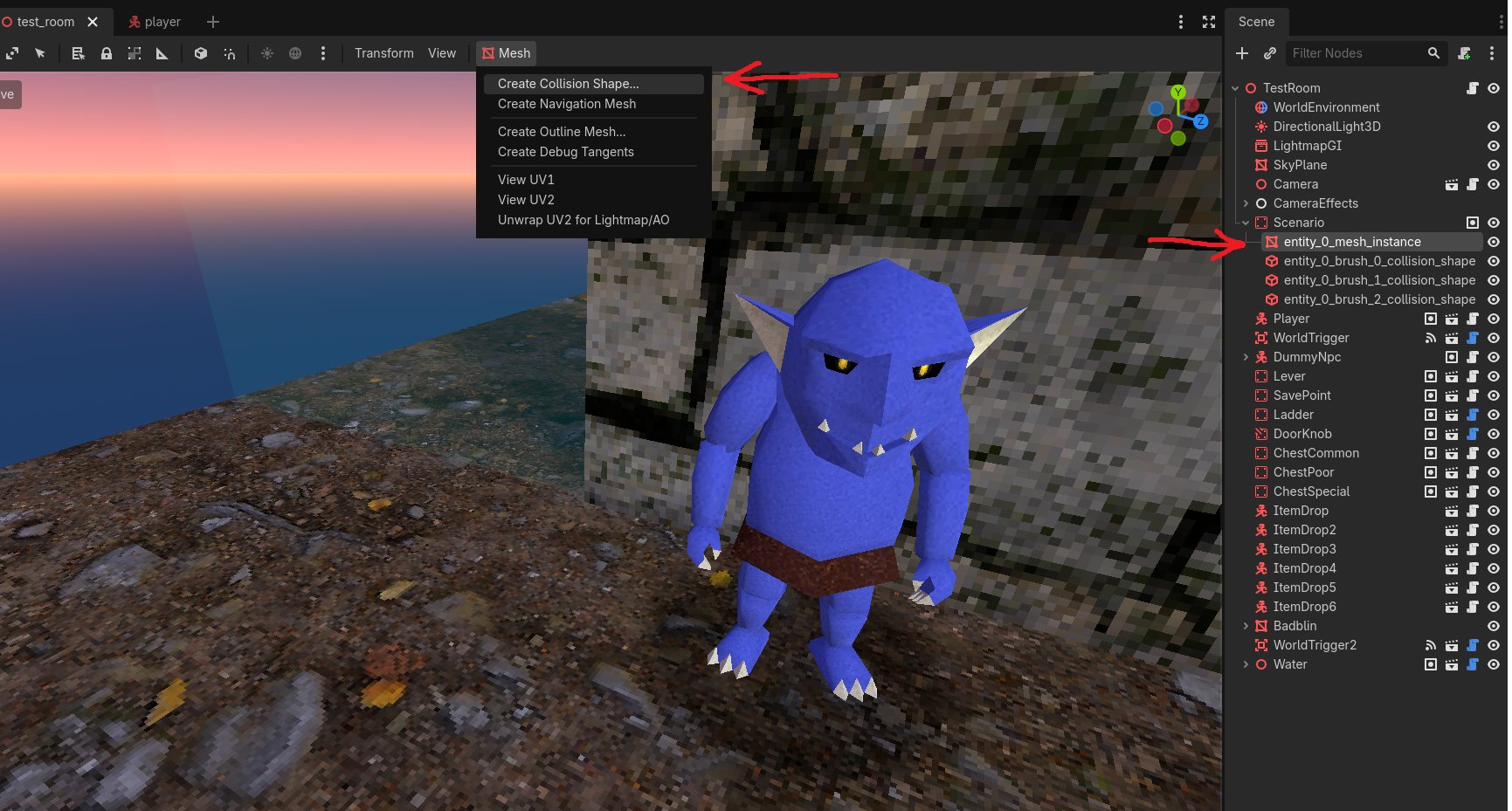Open the environment preview globe icon

click(x=295, y=53)
